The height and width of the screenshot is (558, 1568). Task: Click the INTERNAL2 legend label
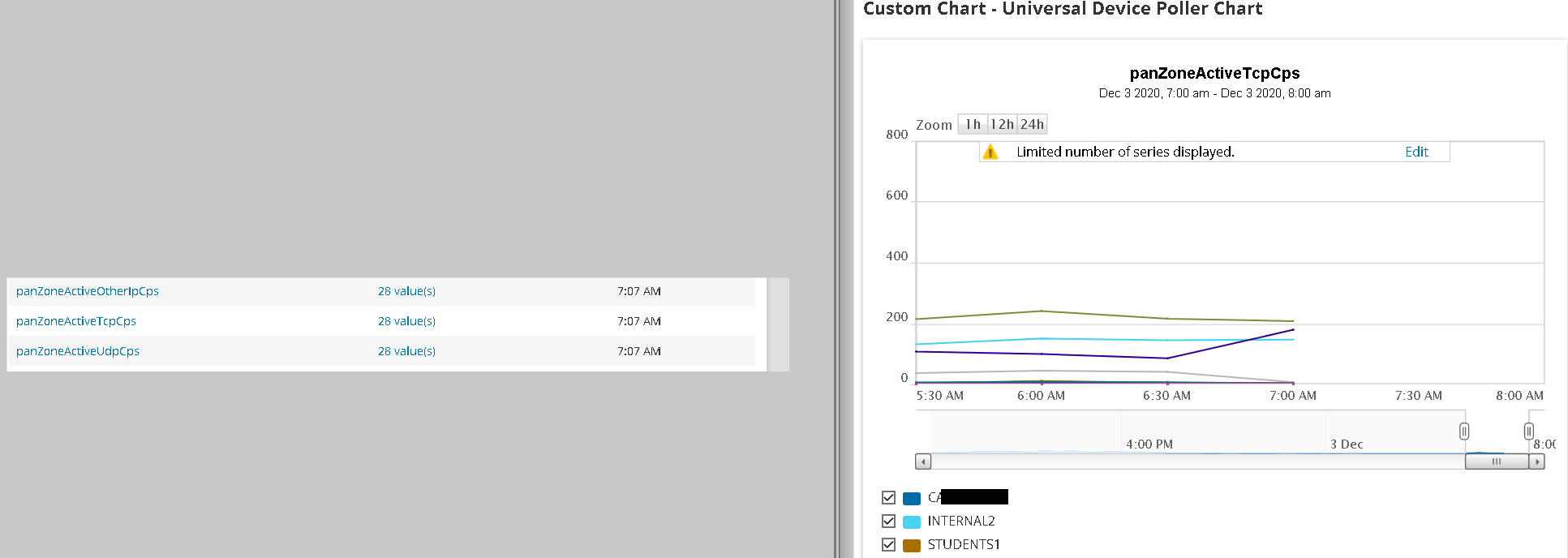pos(961,521)
